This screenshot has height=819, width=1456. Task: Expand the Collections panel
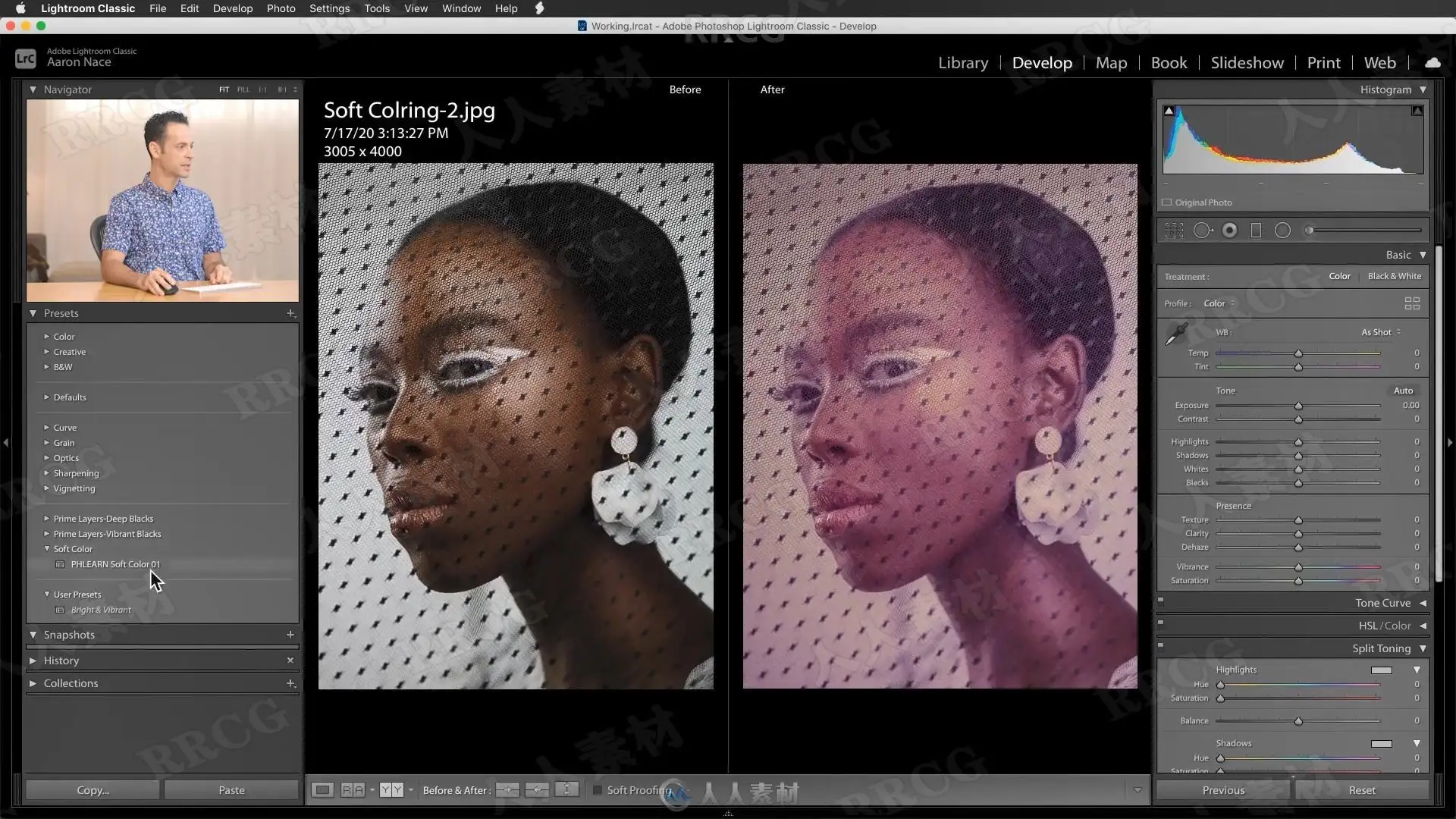33,683
